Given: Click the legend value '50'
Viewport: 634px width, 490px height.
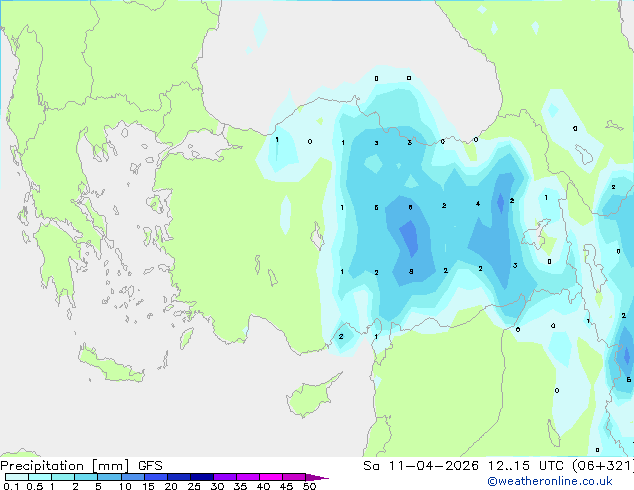Looking at the screenshot, I should (309, 486).
